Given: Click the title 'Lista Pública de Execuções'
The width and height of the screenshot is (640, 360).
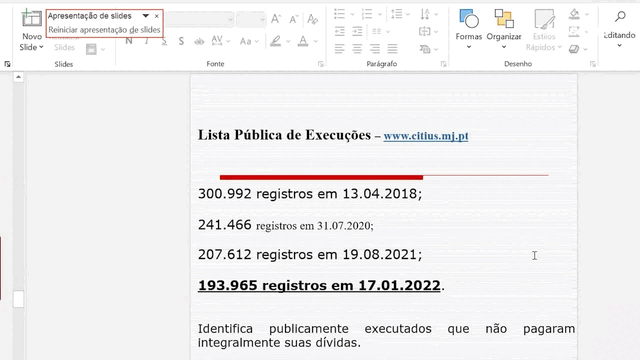Looking at the screenshot, I should [x=284, y=135].
